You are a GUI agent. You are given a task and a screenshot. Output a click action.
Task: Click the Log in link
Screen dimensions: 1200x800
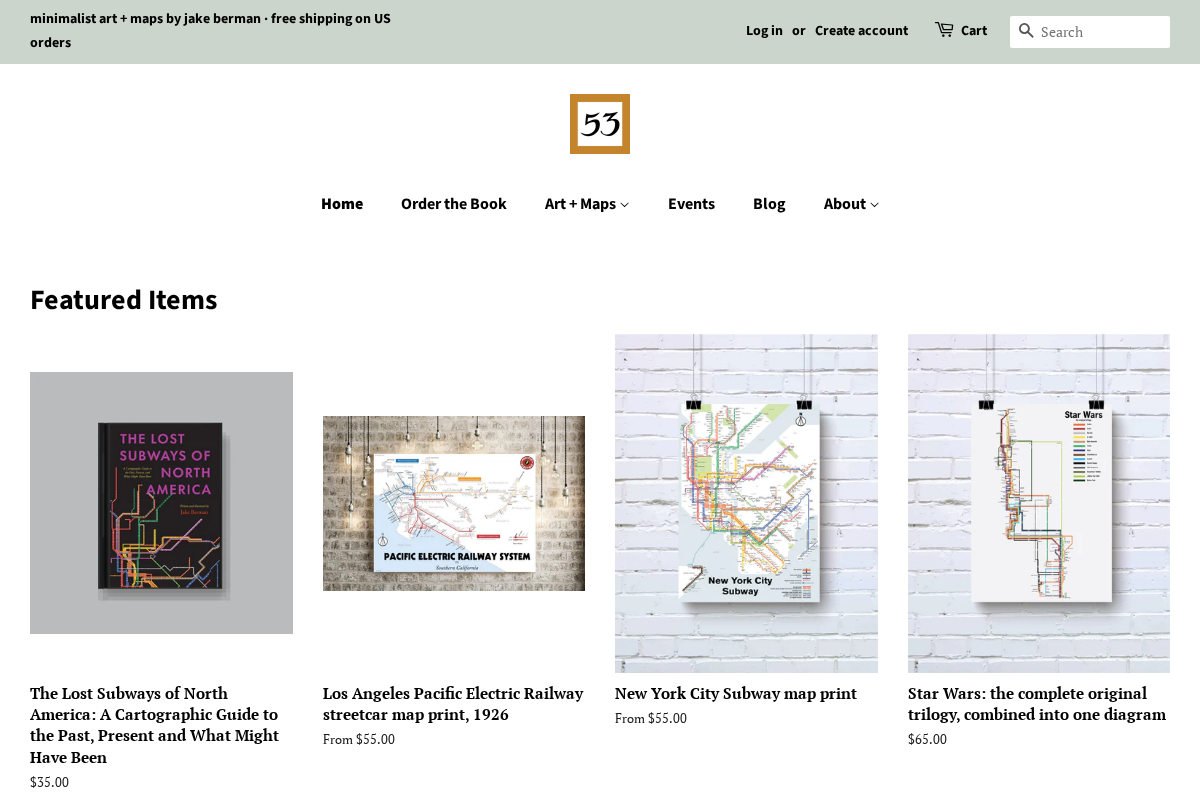764,30
